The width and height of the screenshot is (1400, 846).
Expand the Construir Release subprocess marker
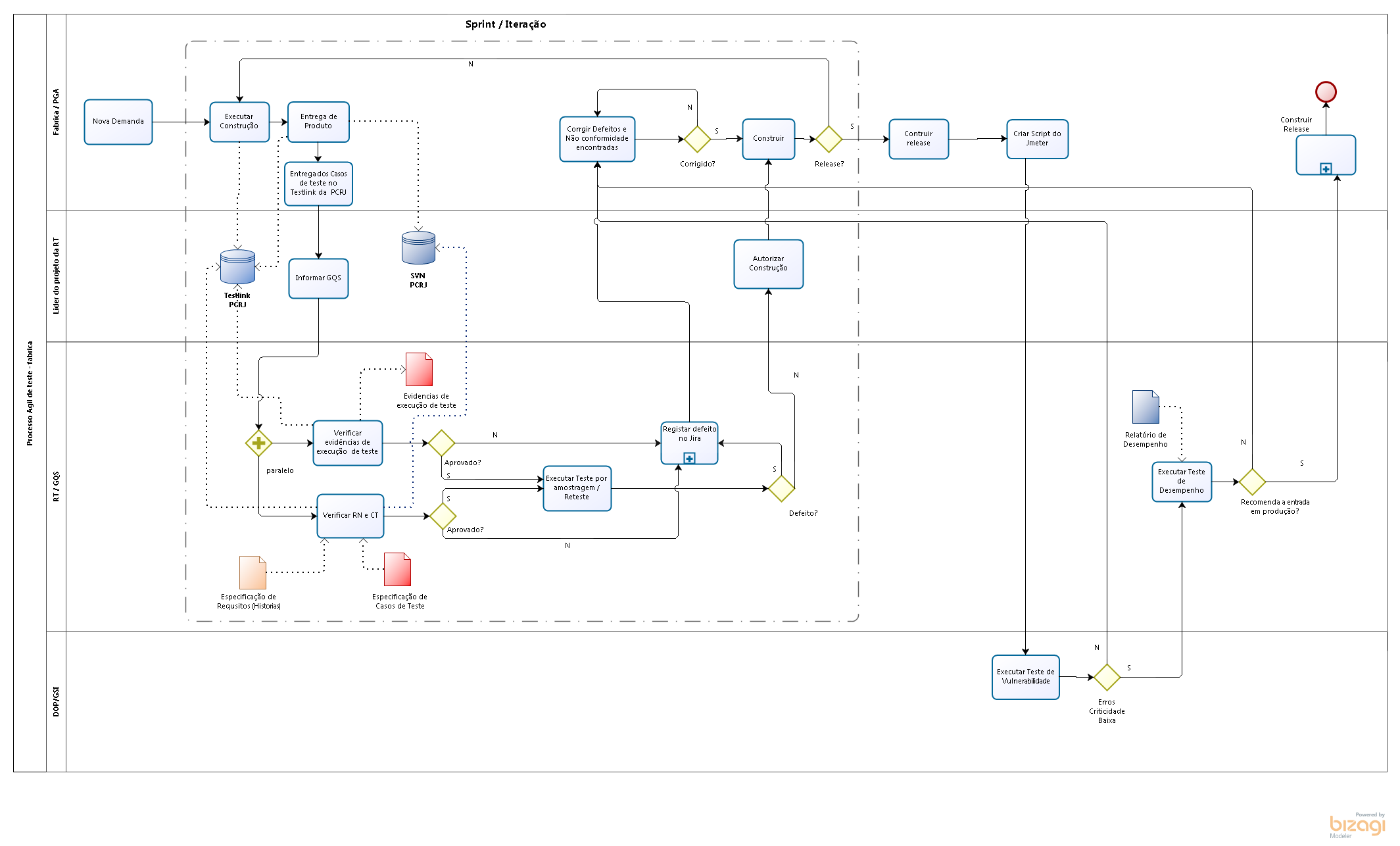point(1326,169)
